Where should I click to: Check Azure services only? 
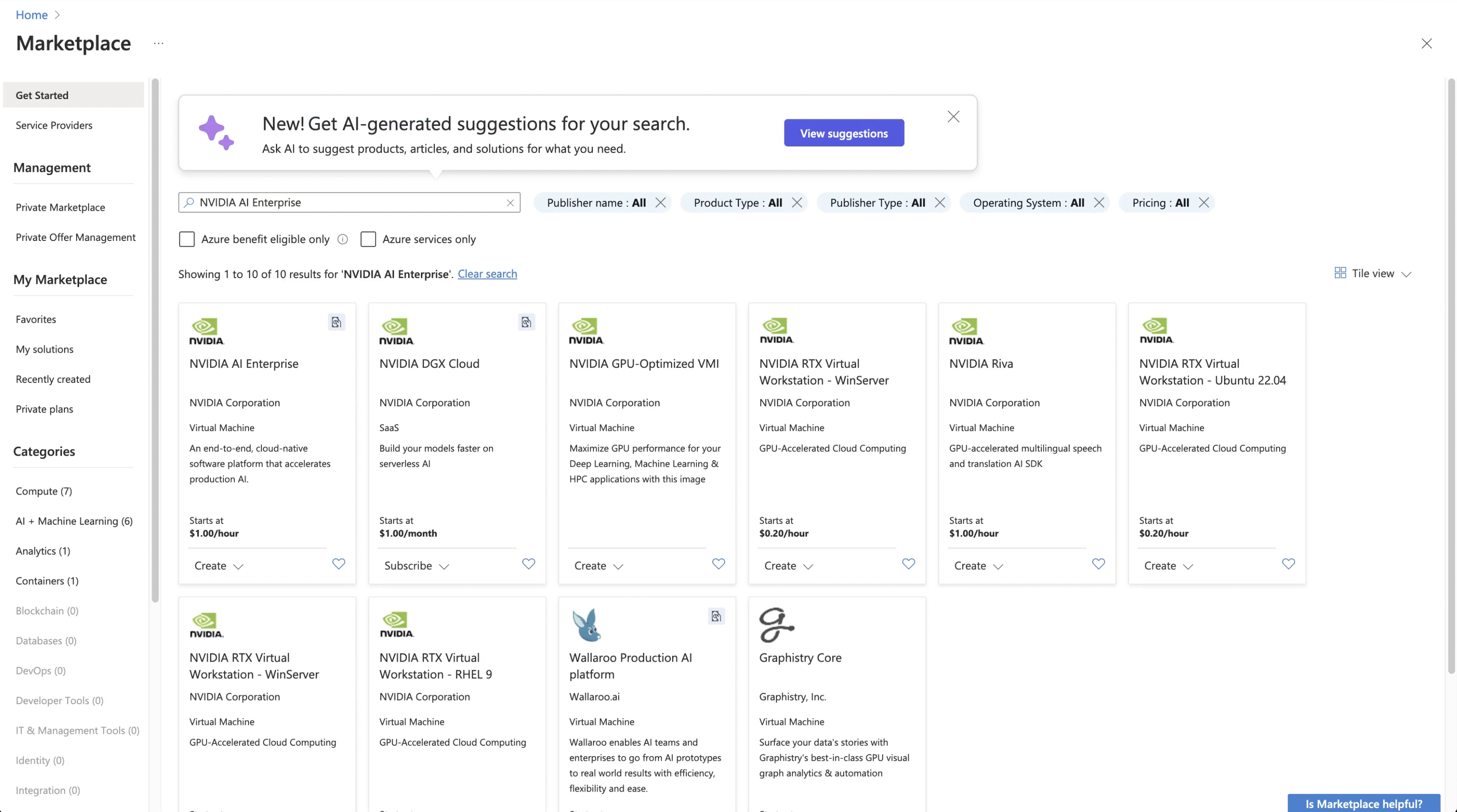pos(368,239)
